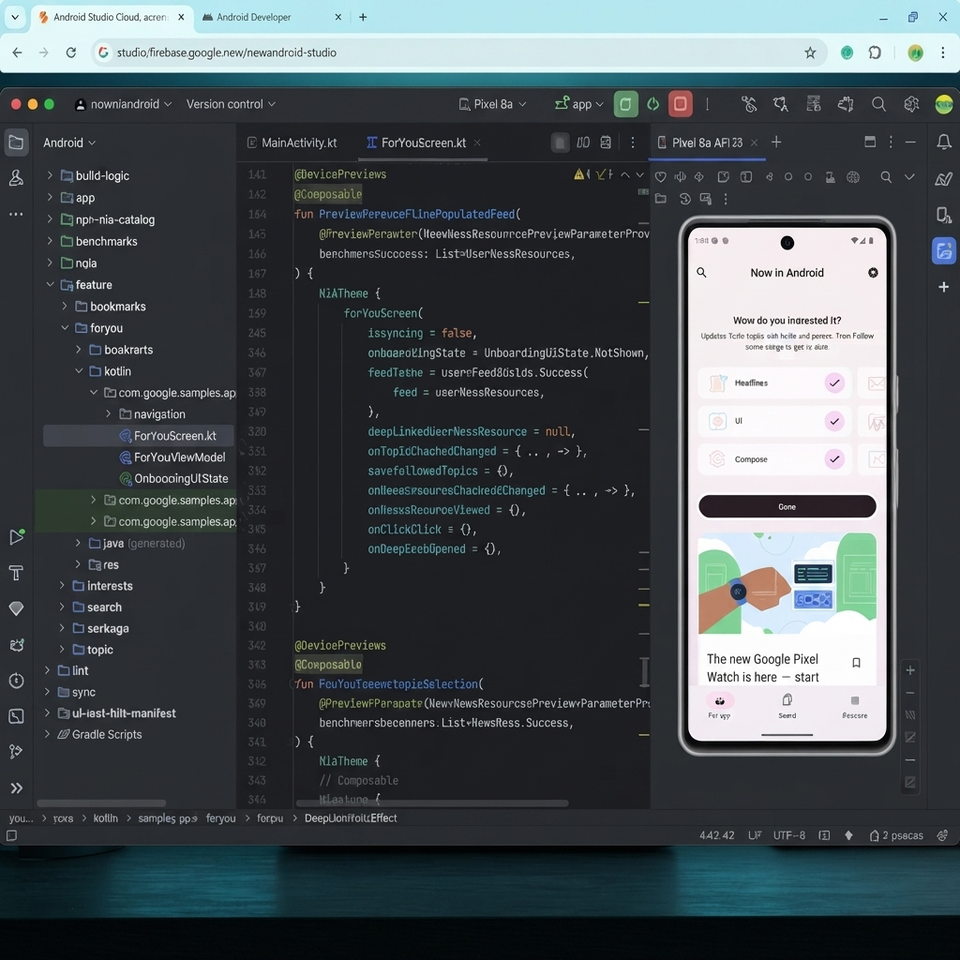The image size is (960, 960).
Task: Open IDE settings gear icon
Action: tap(911, 104)
